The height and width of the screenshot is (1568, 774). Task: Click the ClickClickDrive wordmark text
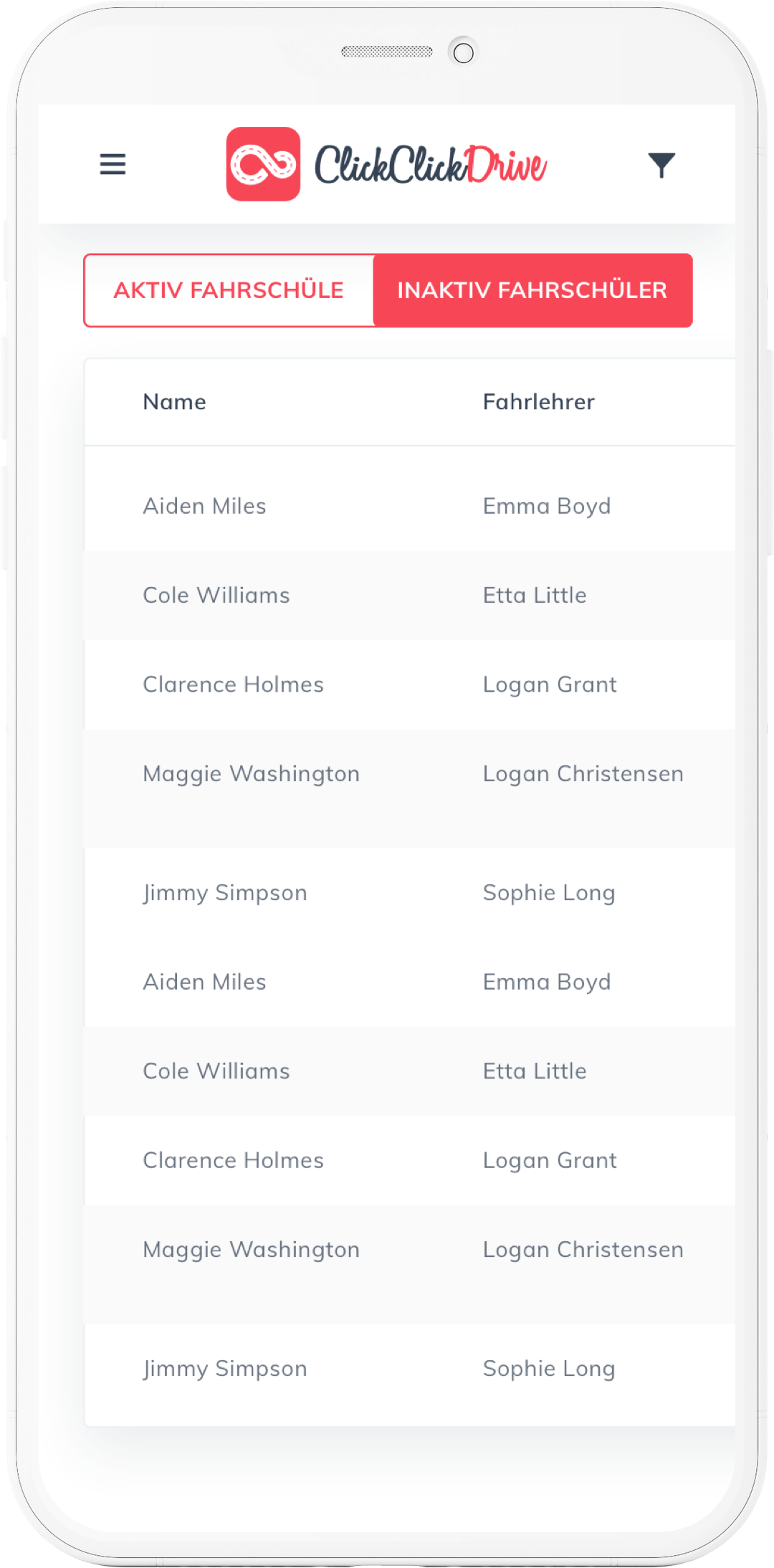coord(430,165)
